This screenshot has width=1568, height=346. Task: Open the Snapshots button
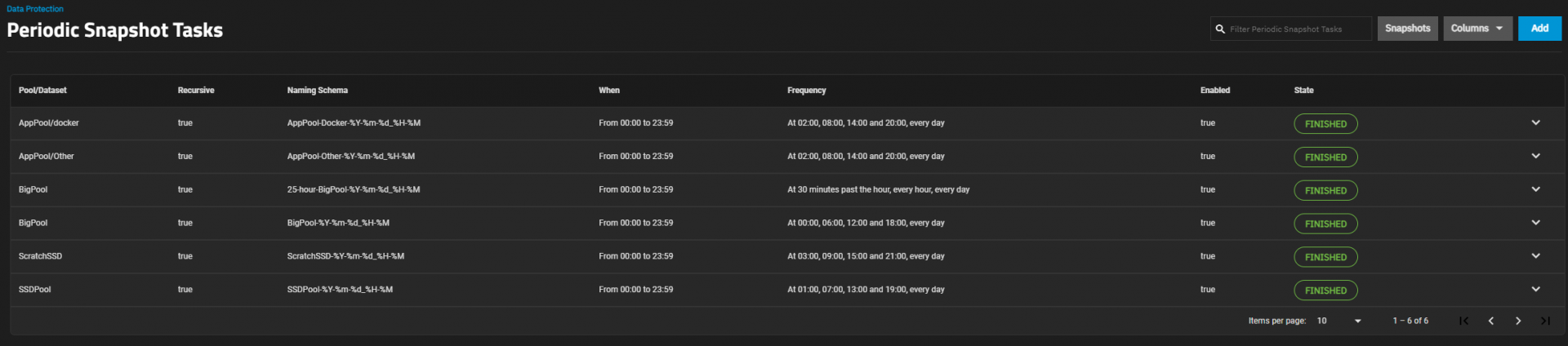[1407, 29]
